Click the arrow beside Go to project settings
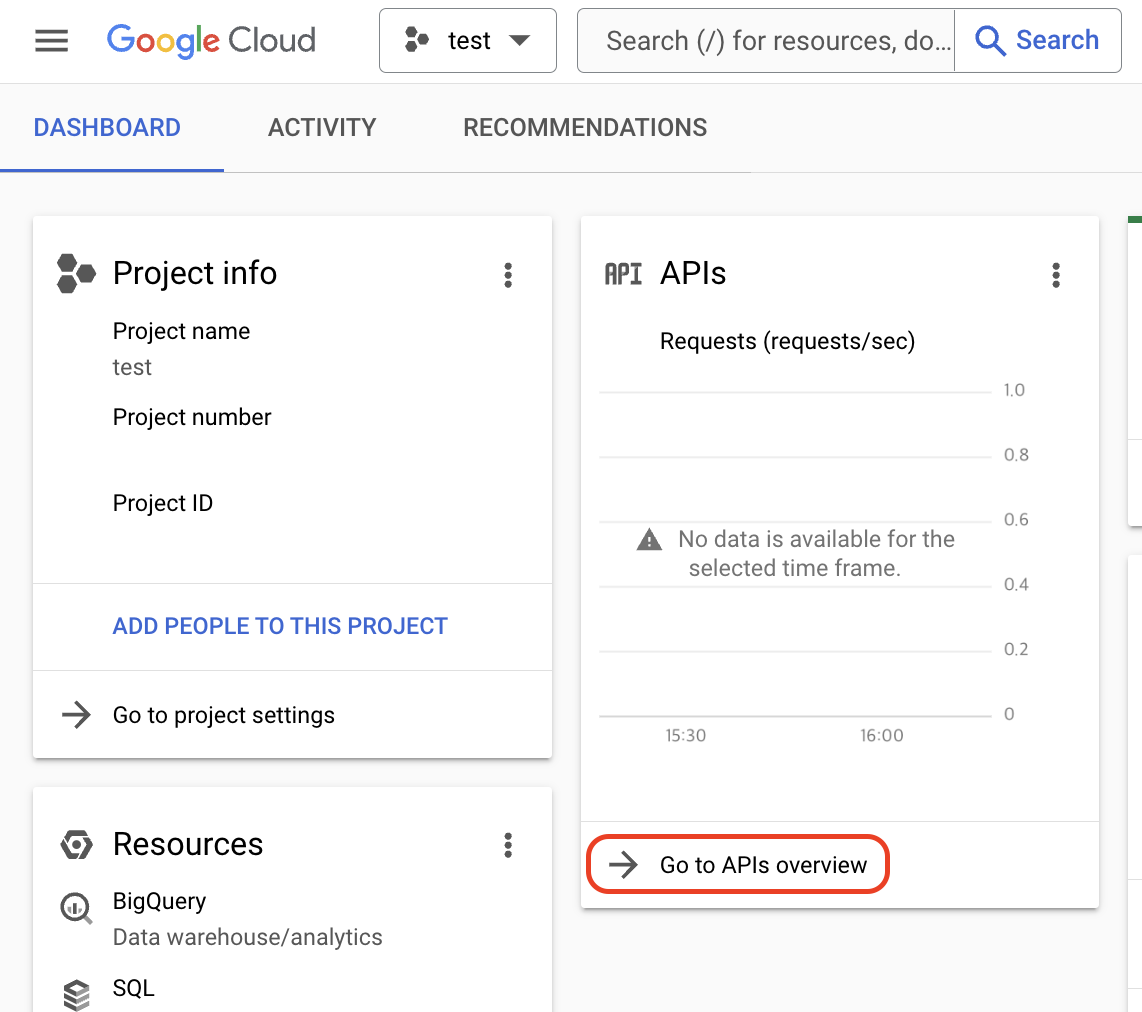The image size is (1142, 1012). pyautogui.click(x=76, y=715)
